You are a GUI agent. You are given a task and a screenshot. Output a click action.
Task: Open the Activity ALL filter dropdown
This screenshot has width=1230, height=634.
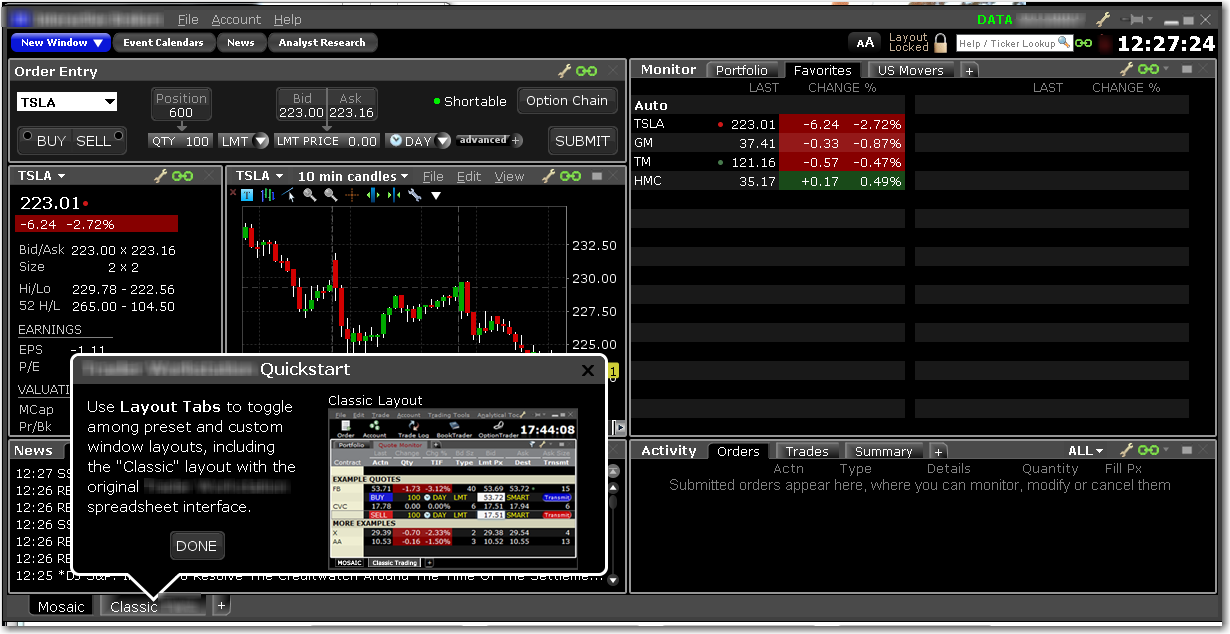tap(1086, 451)
